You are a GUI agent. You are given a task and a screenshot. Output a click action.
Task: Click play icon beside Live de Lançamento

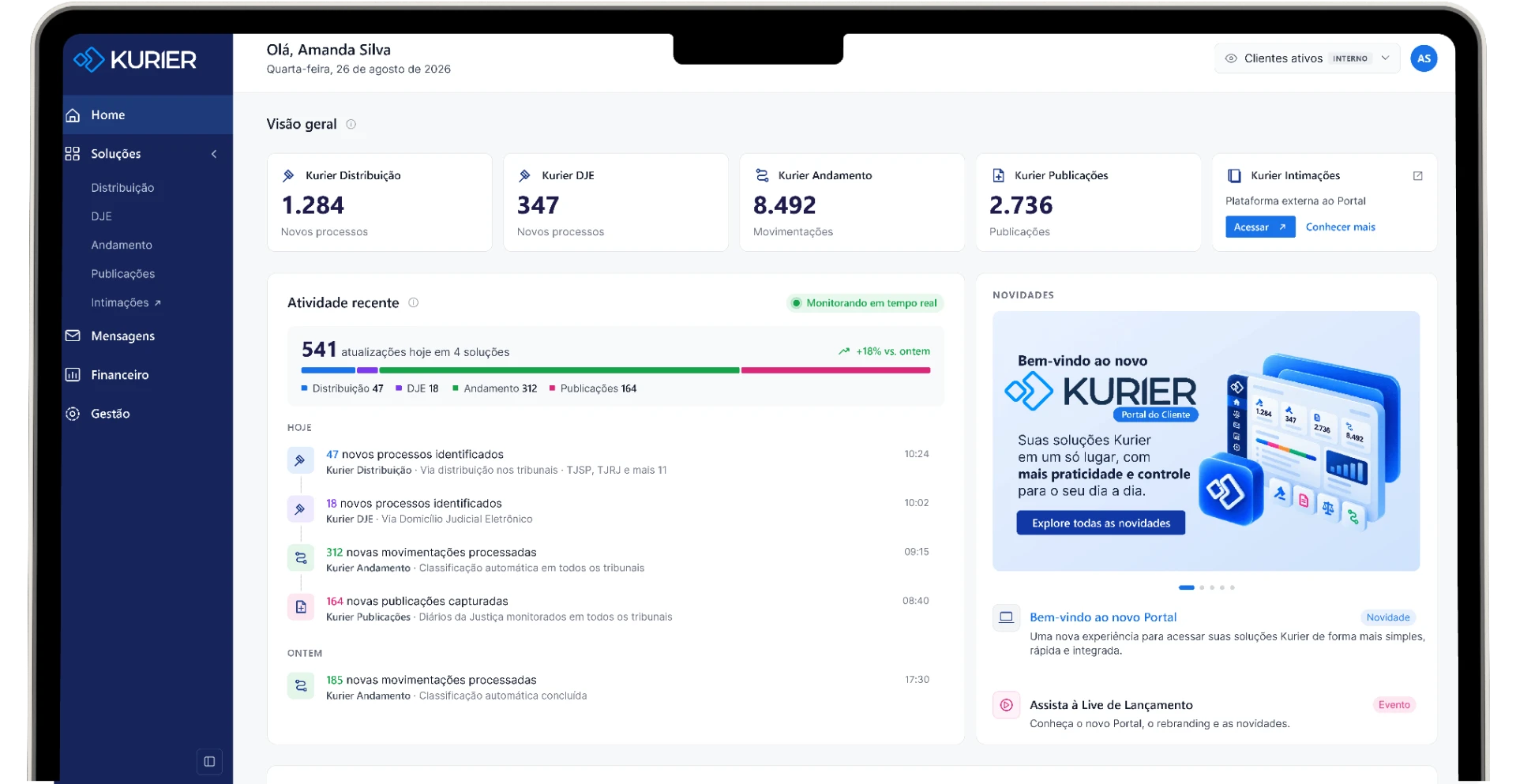tap(1006, 705)
